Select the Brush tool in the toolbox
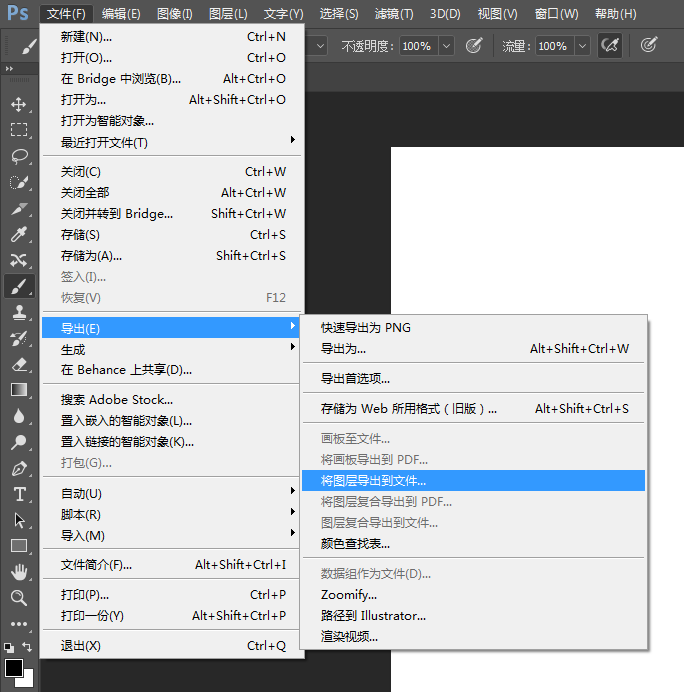This screenshot has height=692, width=684. [x=19, y=286]
